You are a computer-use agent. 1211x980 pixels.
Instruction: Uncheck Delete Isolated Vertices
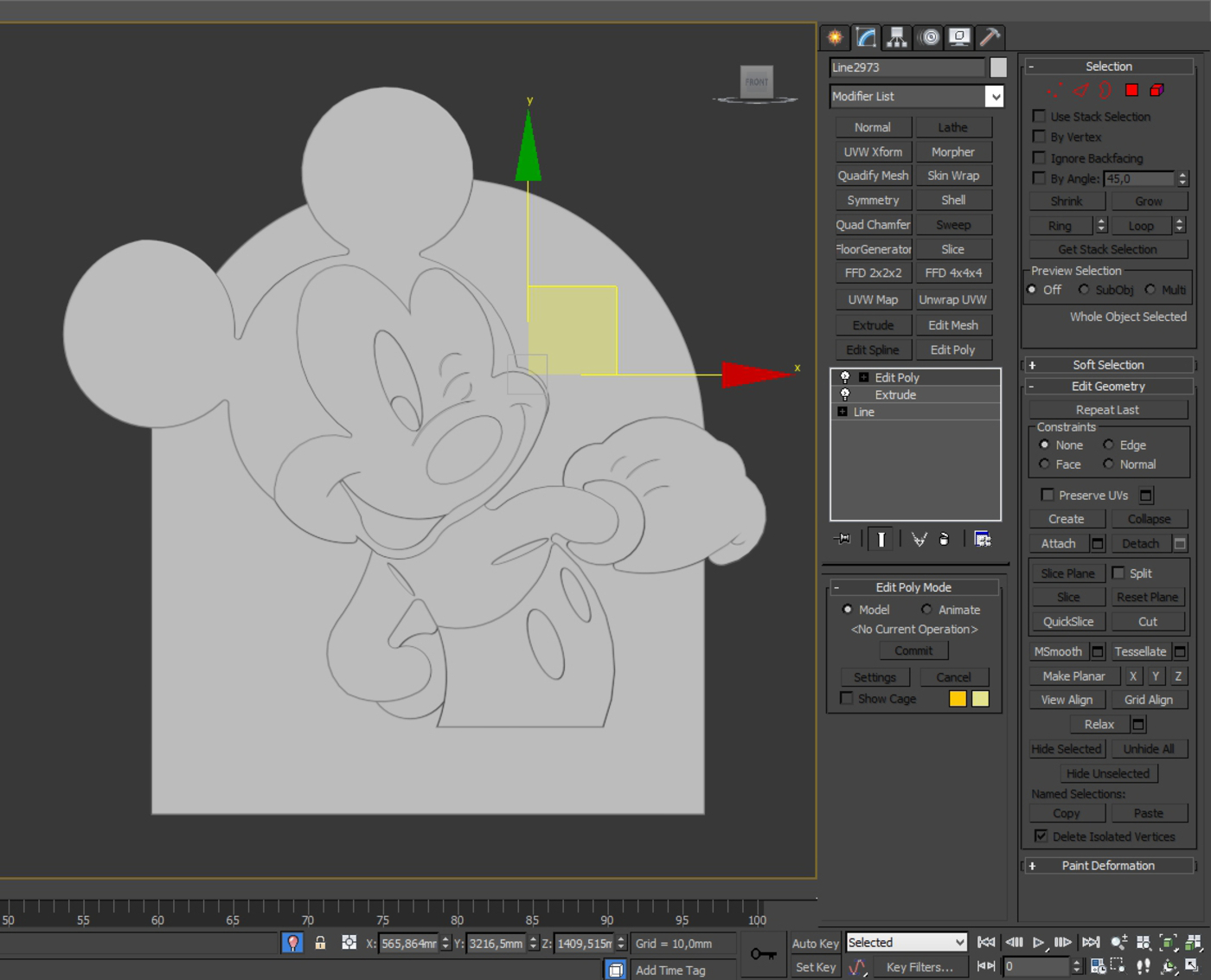(1041, 836)
